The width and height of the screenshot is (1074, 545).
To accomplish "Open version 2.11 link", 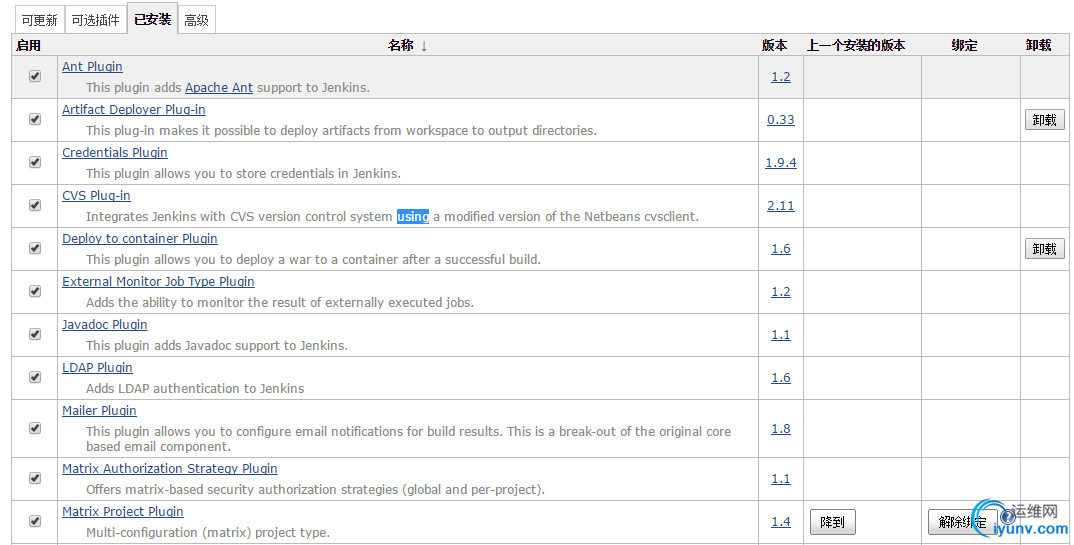I will tap(781, 205).
